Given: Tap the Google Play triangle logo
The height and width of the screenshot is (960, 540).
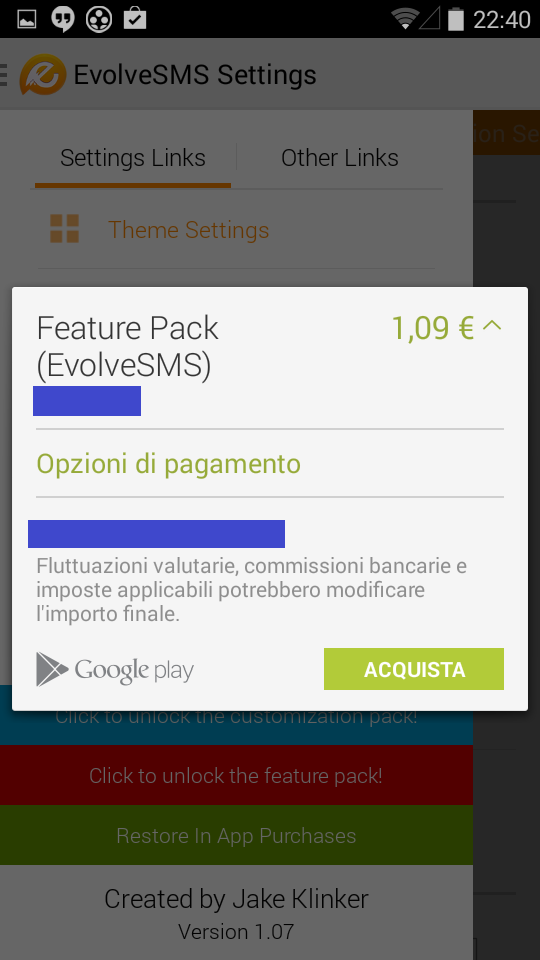Looking at the screenshot, I should (x=52, y=669).
